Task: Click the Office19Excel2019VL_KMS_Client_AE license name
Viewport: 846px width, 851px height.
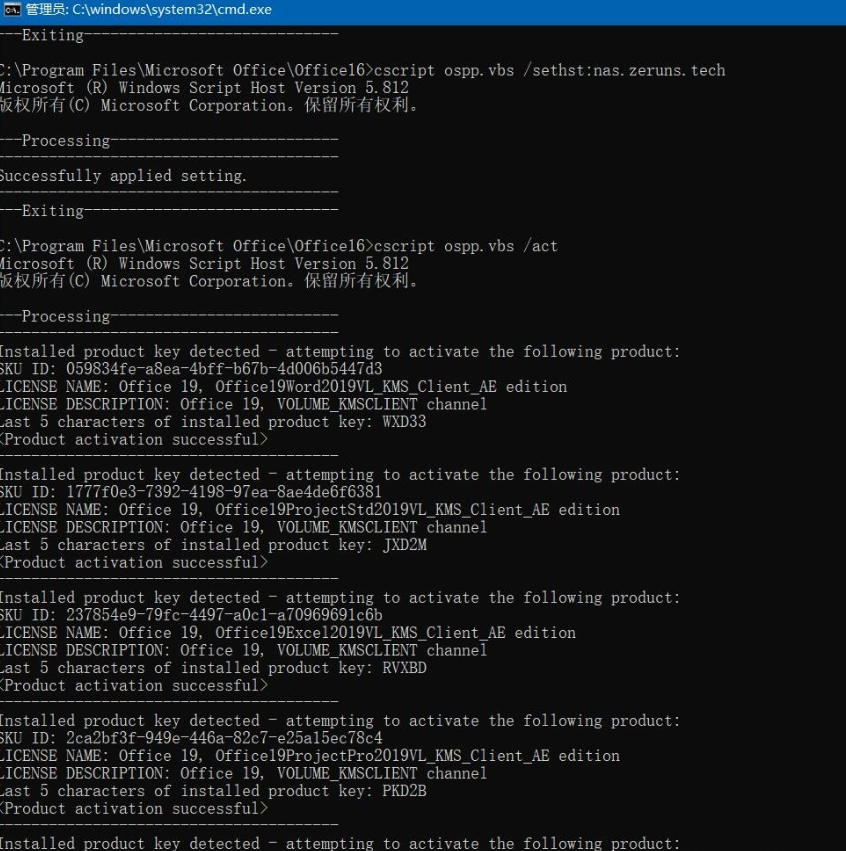Action: point(360,633)
